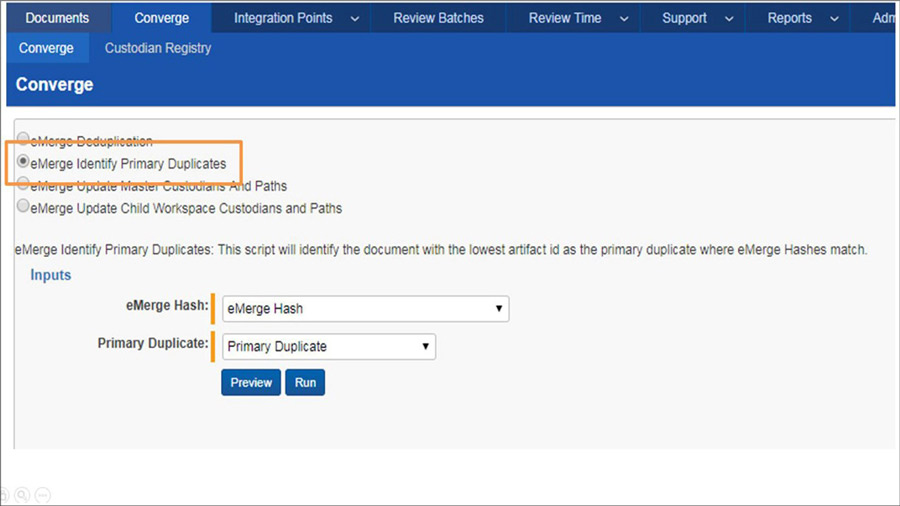This screenshot has height=506, width=900.
Task: Select eMerge Identify Primary Duplicates option
Action: 23,162
